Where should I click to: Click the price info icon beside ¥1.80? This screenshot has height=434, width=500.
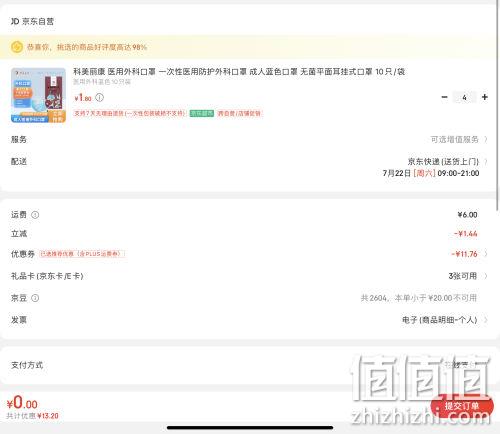point(99,97)
